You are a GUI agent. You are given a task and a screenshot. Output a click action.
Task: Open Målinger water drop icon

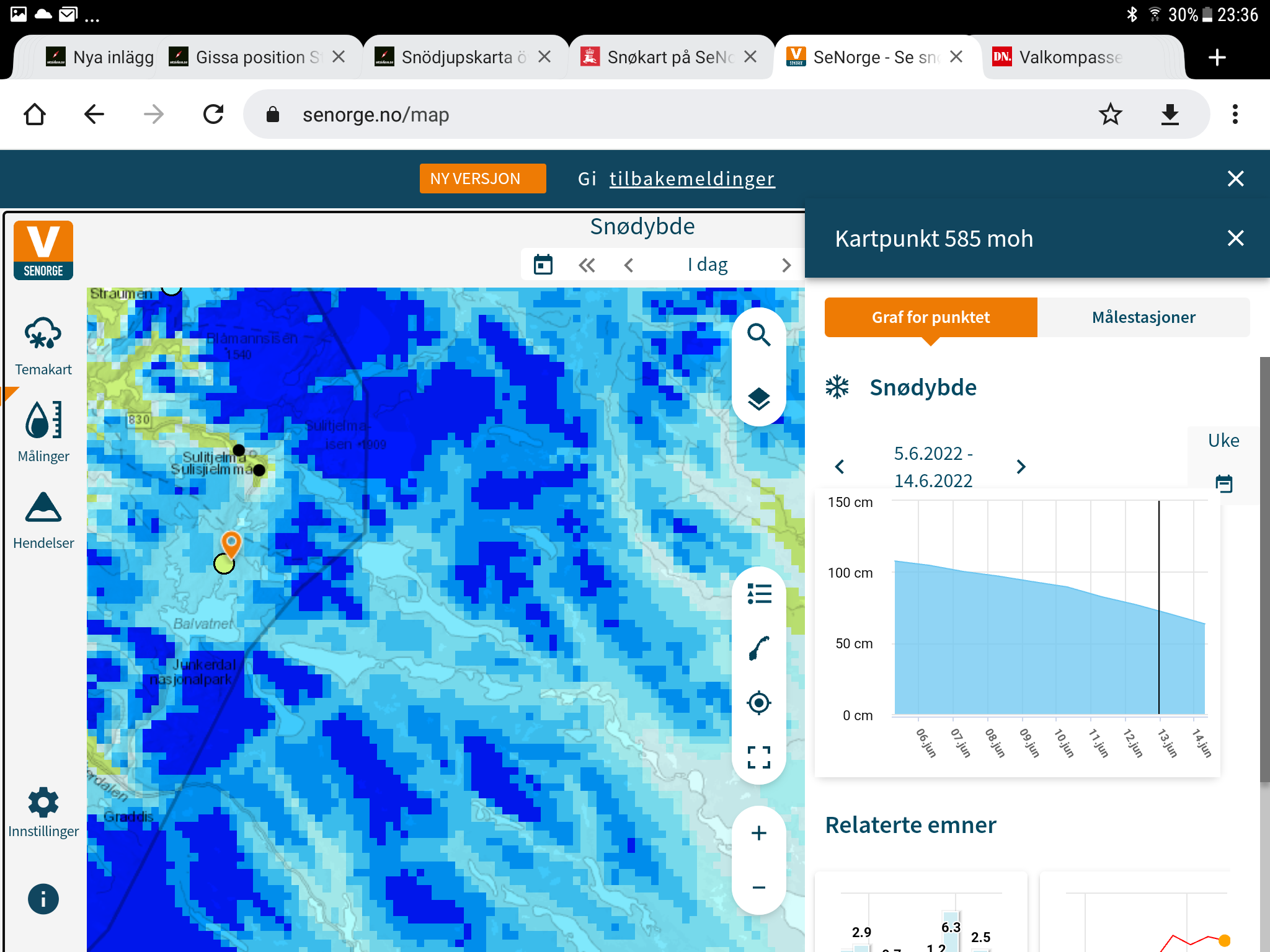tap(43, 421)
